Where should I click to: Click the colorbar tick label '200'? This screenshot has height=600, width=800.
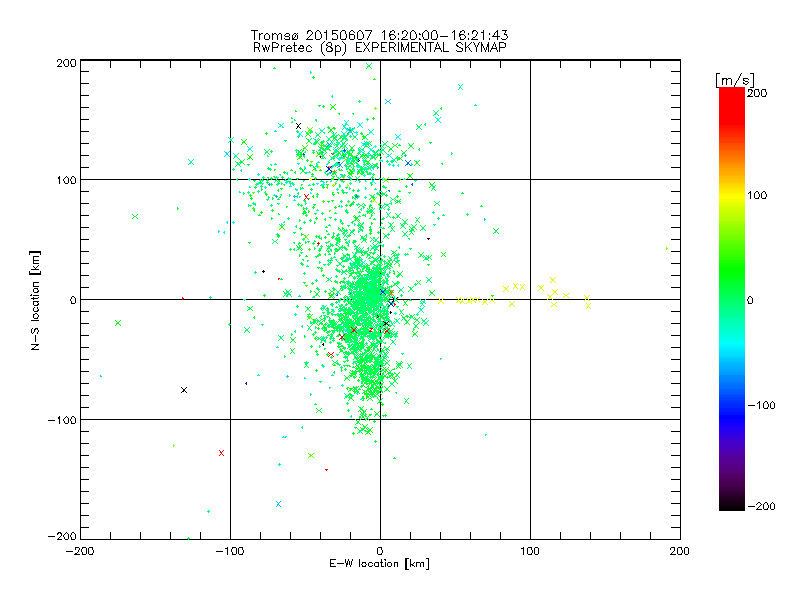[x=757, y=93]
